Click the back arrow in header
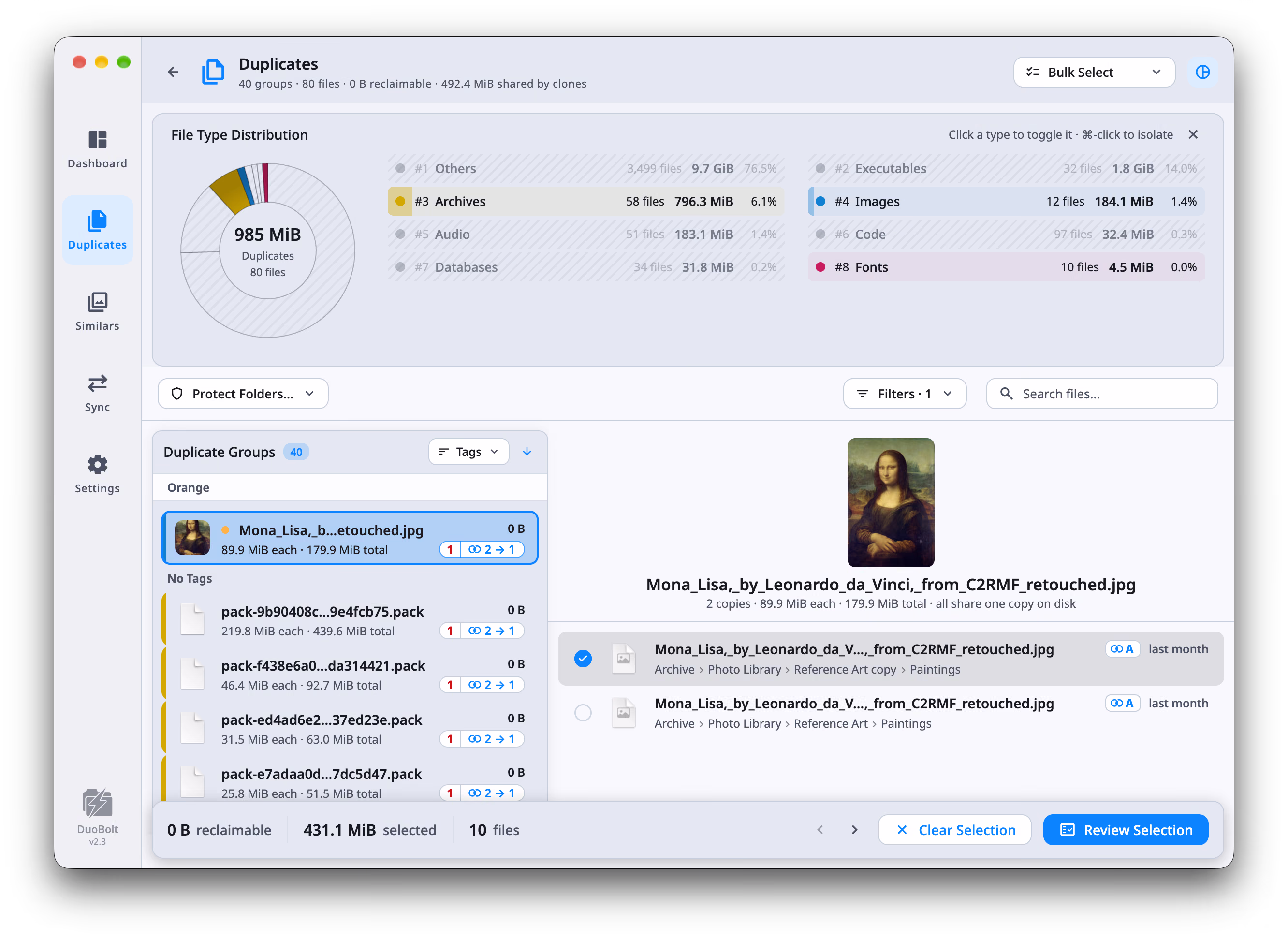Screen dimensions: 1288x940 [173, 72]
